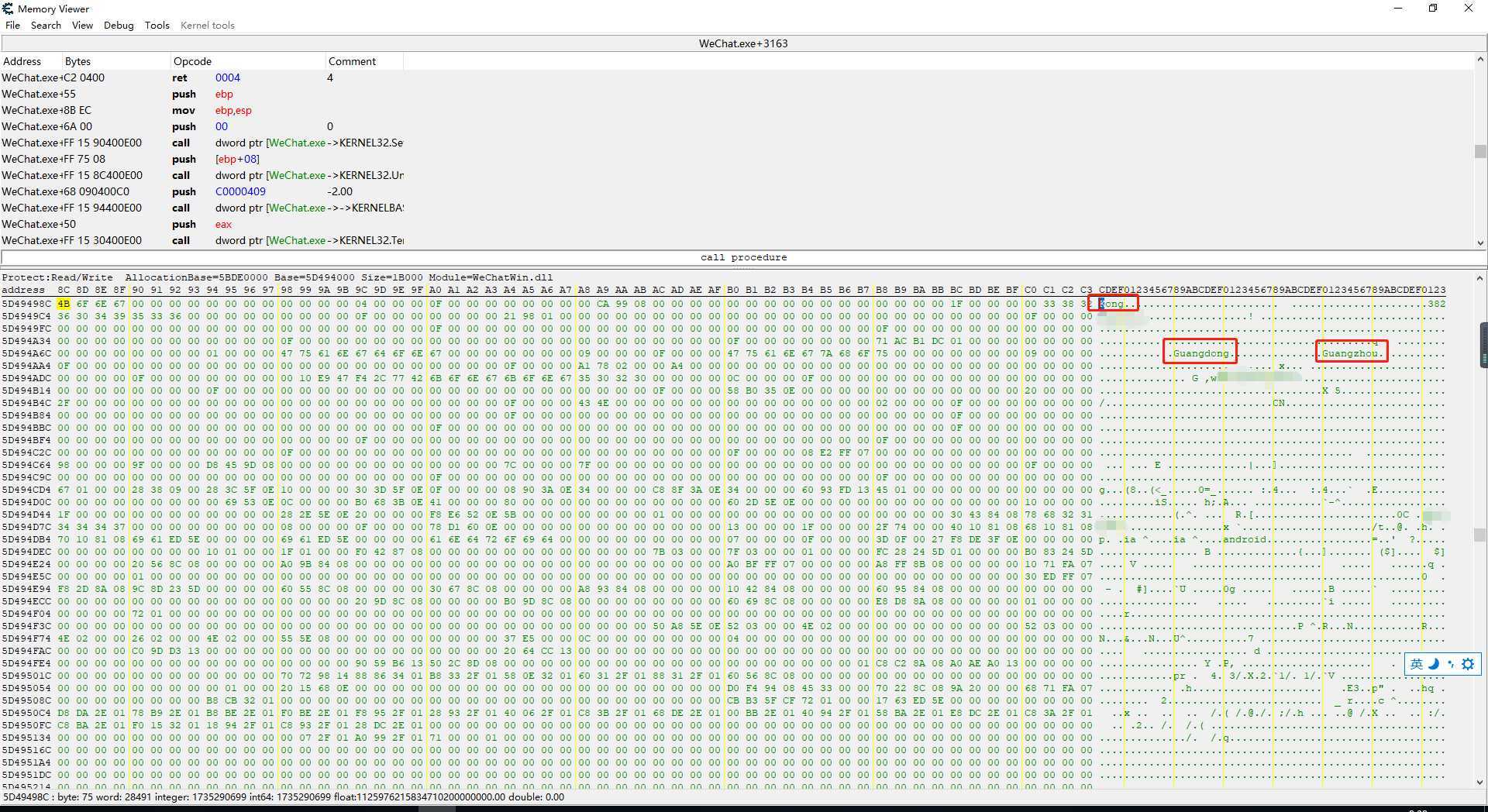Click the 'call procedure' description bar
Viewport: 1488px width, 812px height.
click(x=743, y=257)
